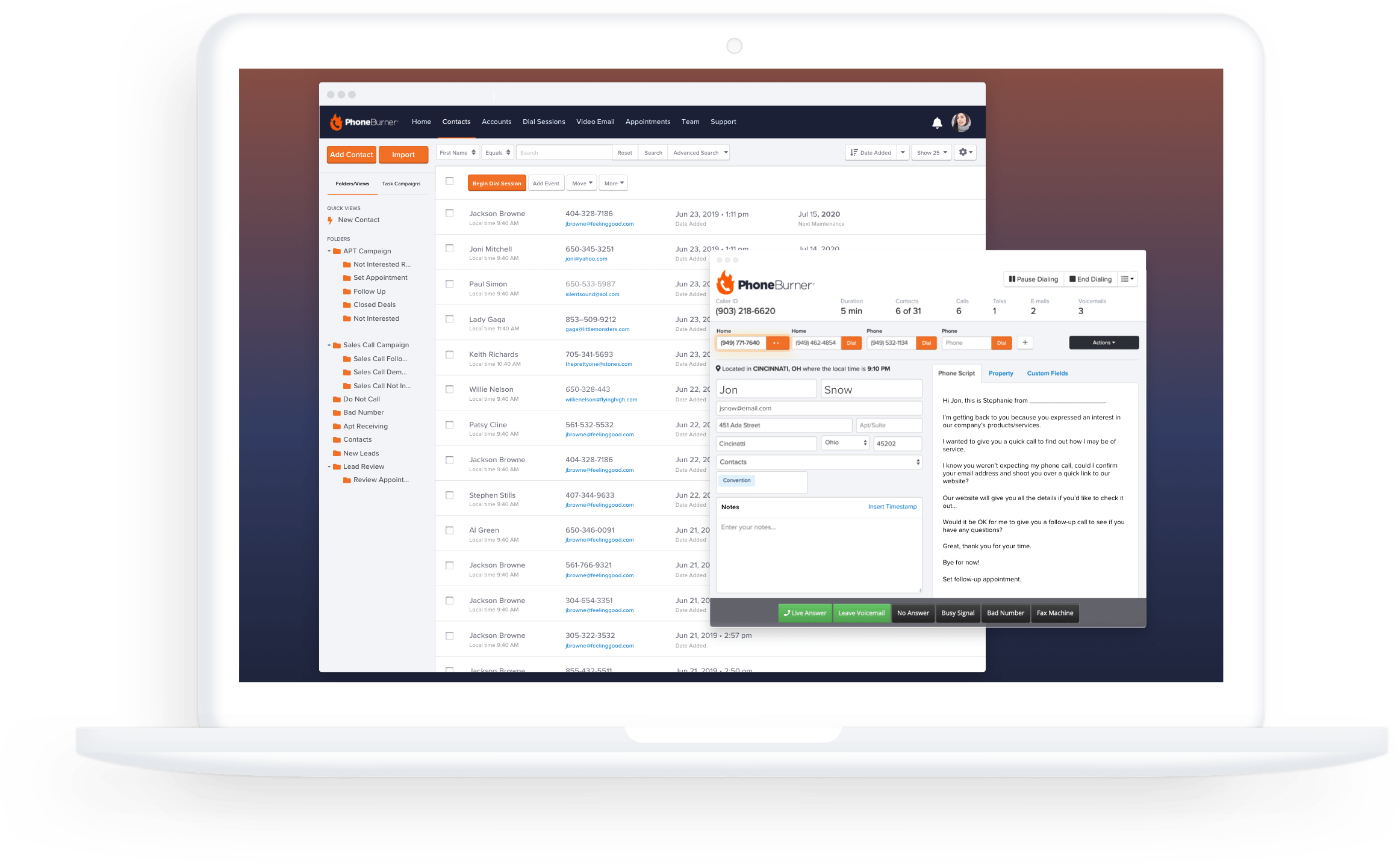
Task: Switch to the Task Campaigns tab
Action: [x=401, y=184]
